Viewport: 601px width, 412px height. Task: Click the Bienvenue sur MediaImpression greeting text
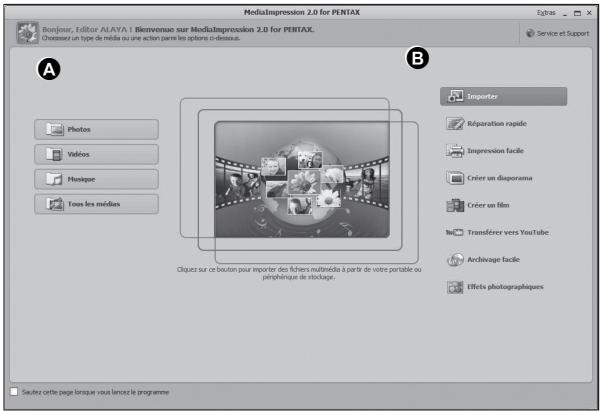coord(225,29)
